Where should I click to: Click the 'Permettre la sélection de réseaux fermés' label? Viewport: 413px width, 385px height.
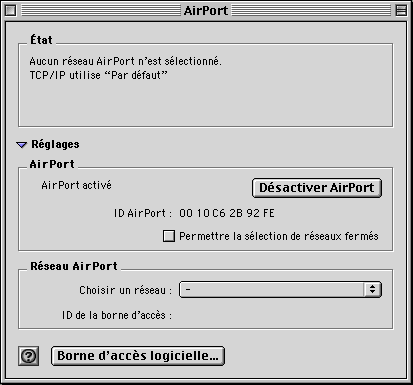pyautogui.click(x=279, y=236)
